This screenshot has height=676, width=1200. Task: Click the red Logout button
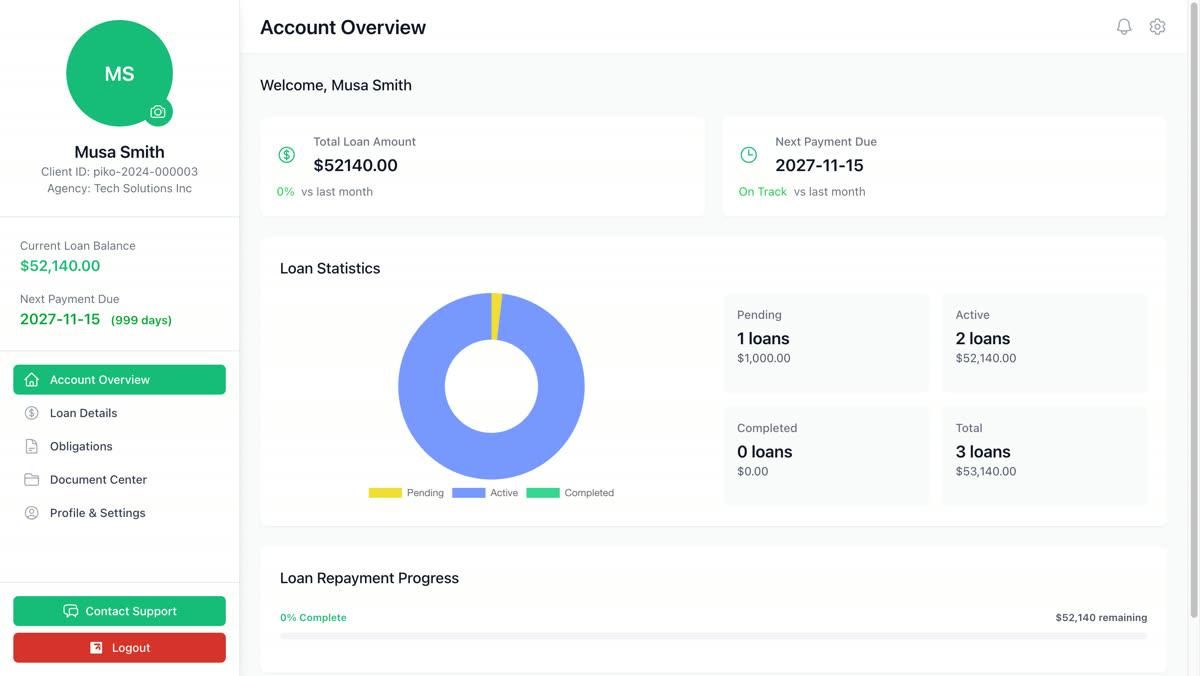point(119,648)
